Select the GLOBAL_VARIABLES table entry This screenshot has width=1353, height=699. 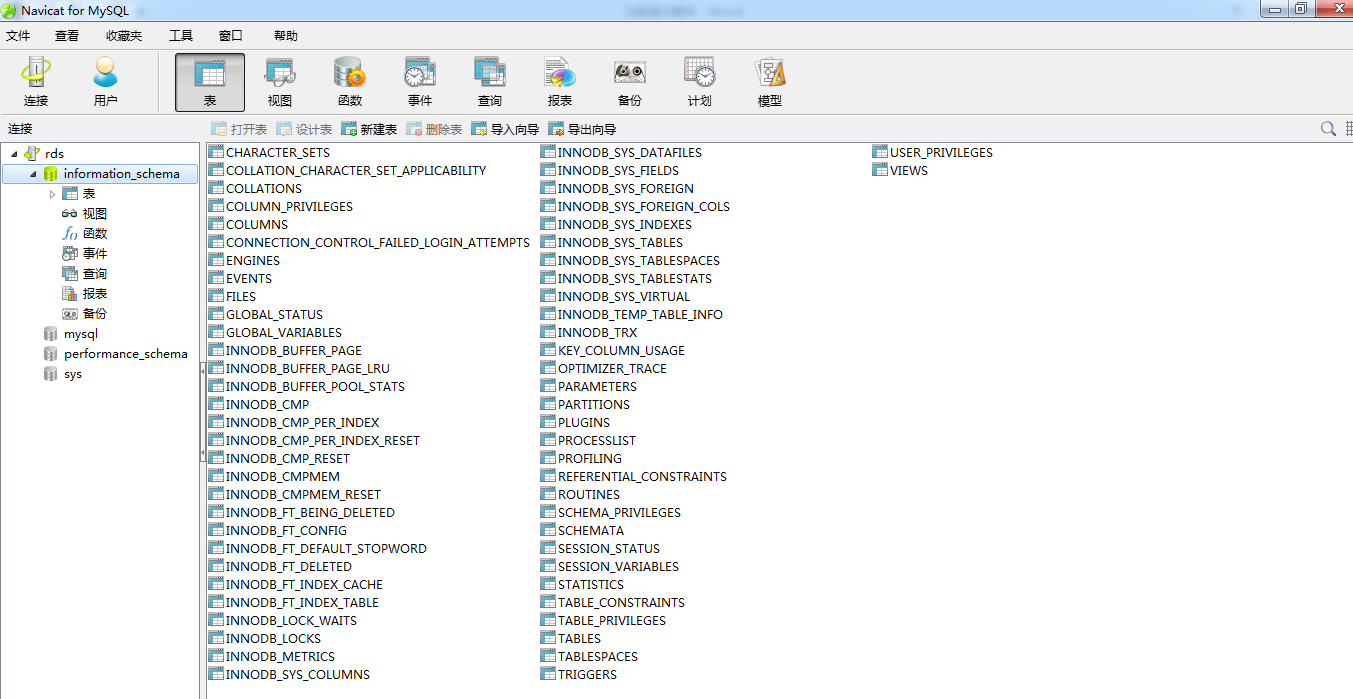(276, 333)
